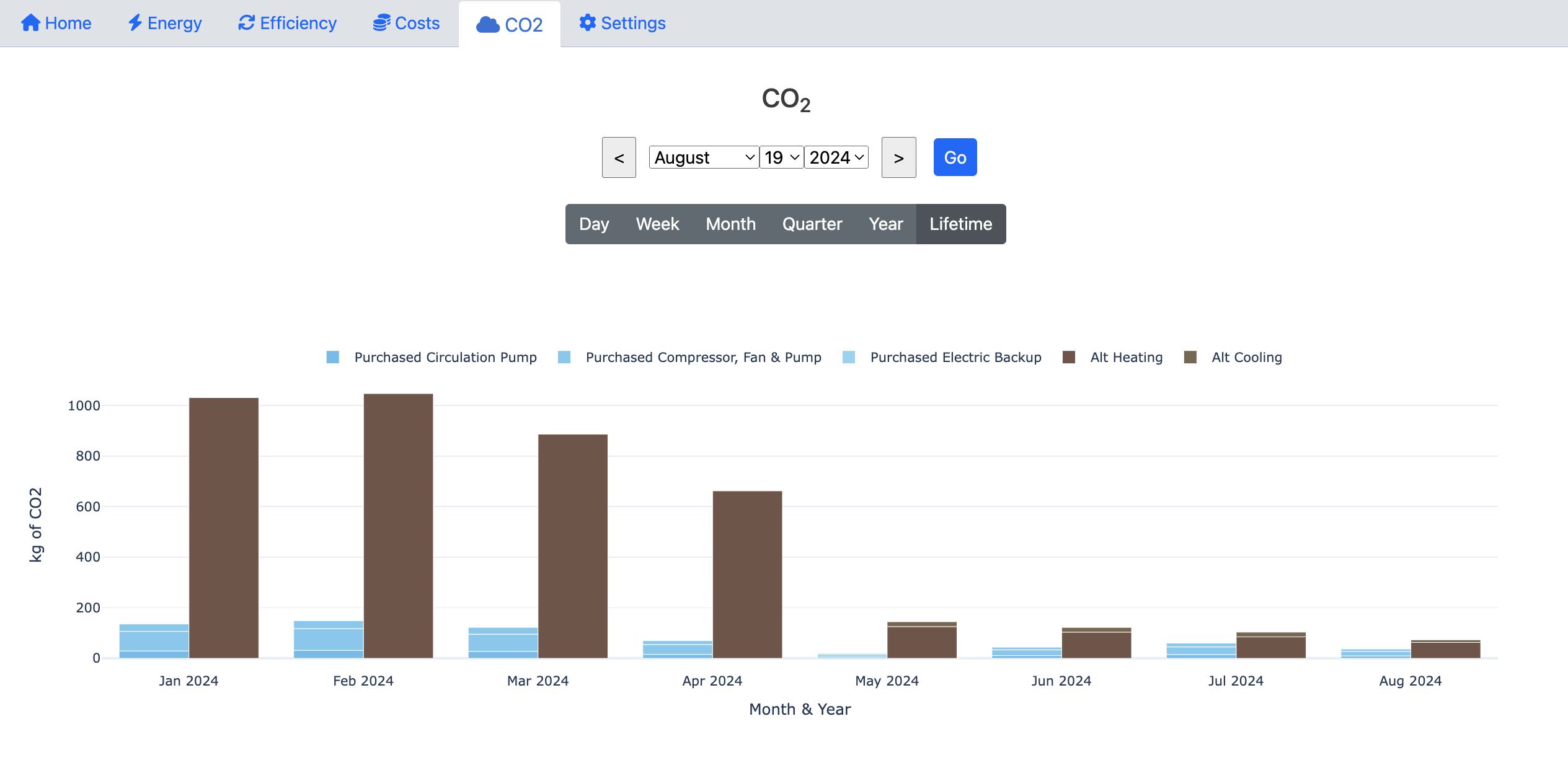Click the Go button to load data
The width and height of the screenshot is (1568, 768).
click(x=954, y=157)
